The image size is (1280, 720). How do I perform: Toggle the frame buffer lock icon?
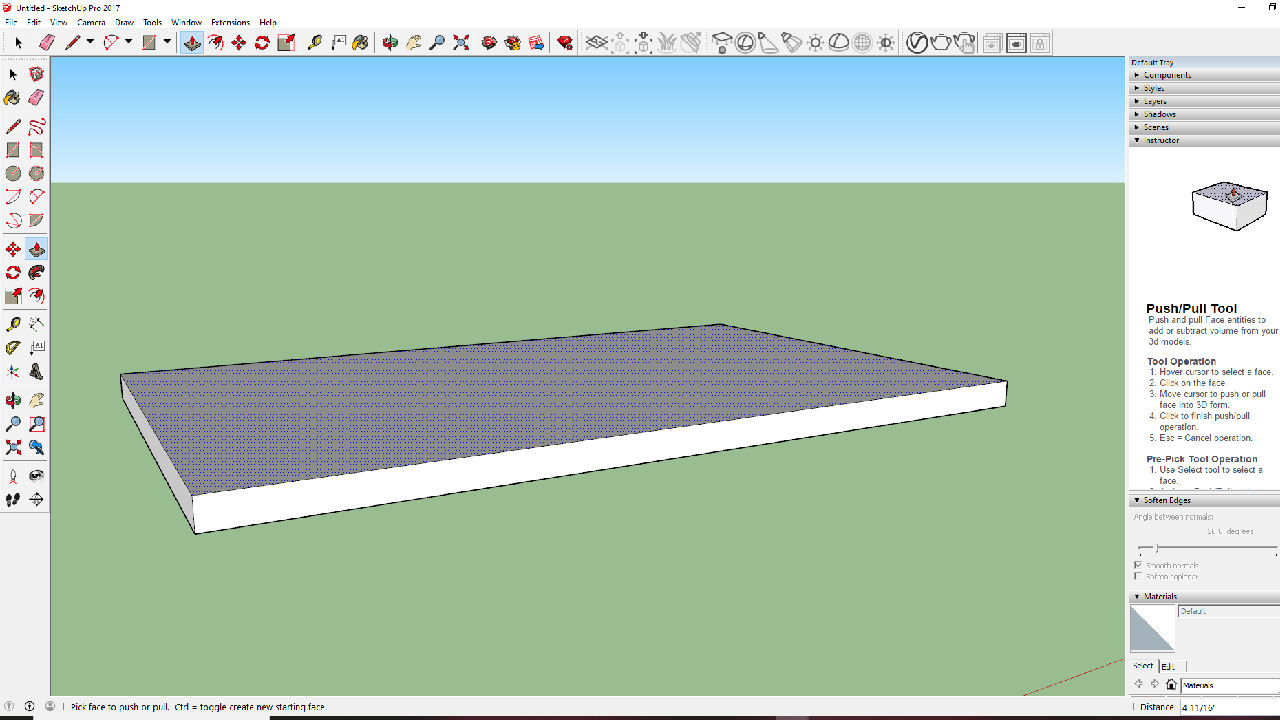pos(1040,43)
